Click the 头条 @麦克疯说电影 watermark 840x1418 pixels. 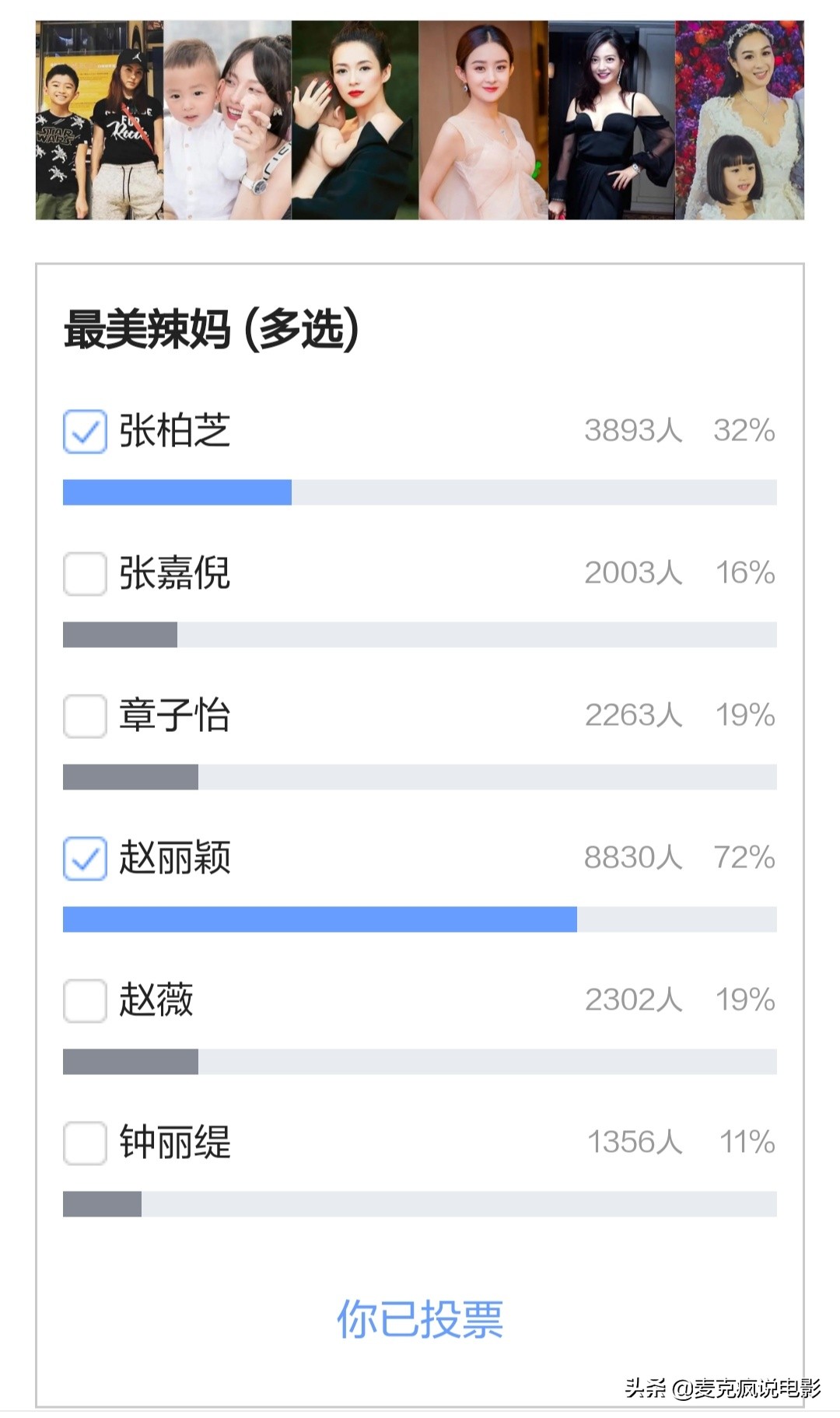[x=723, y=1388]
